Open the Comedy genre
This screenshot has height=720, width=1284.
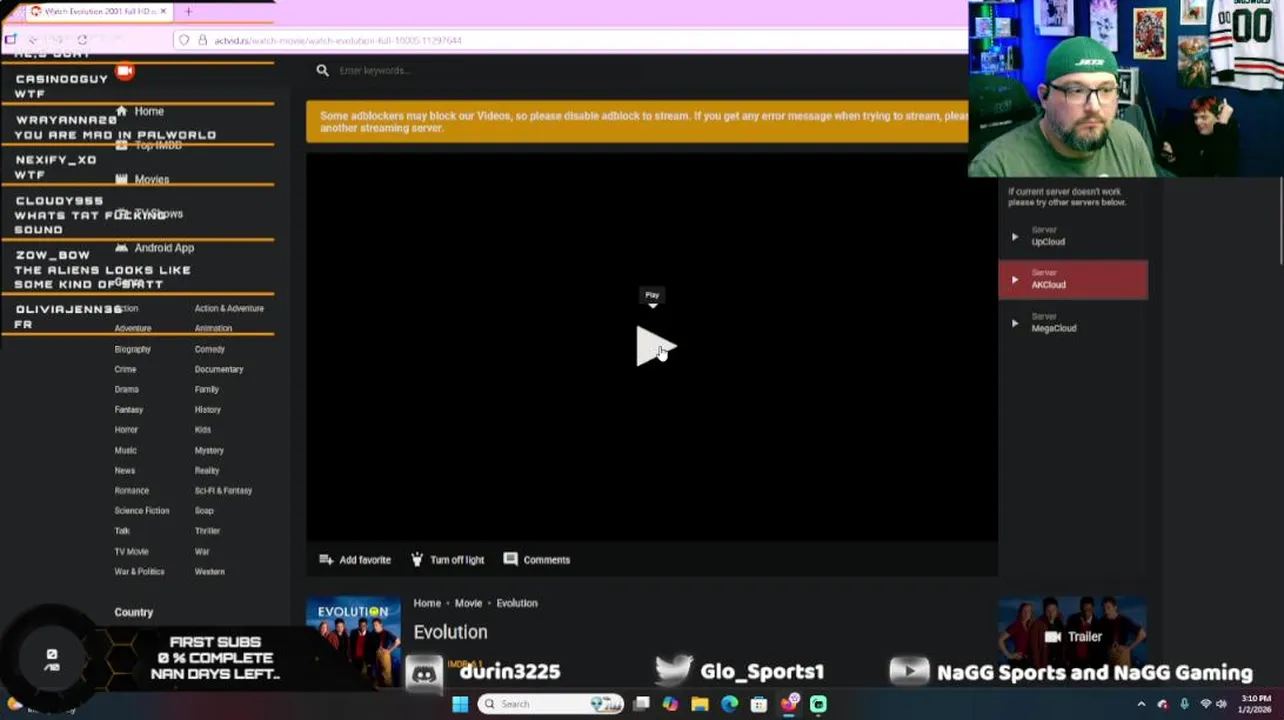pos(210,349)
